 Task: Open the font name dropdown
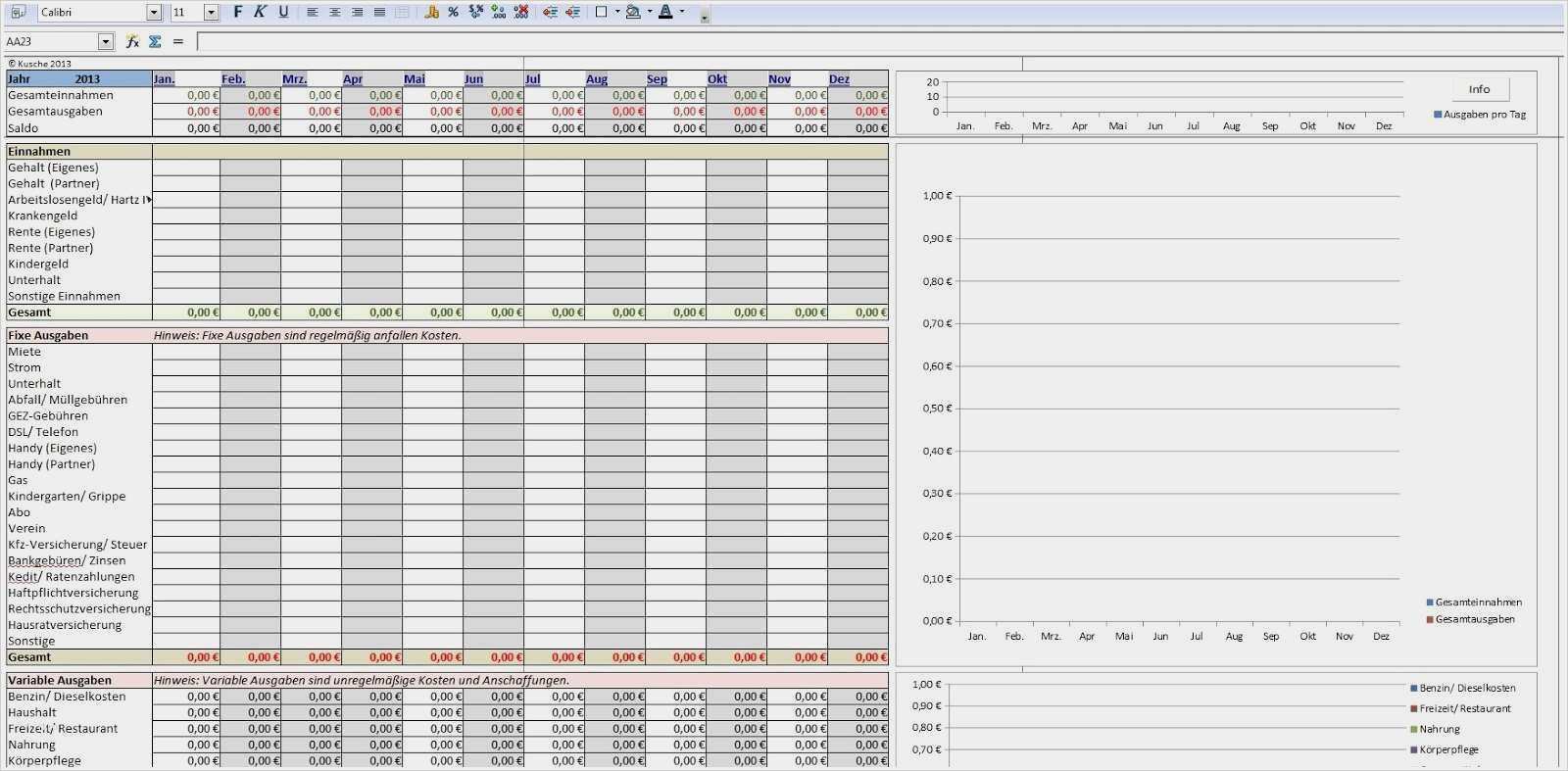154,12
